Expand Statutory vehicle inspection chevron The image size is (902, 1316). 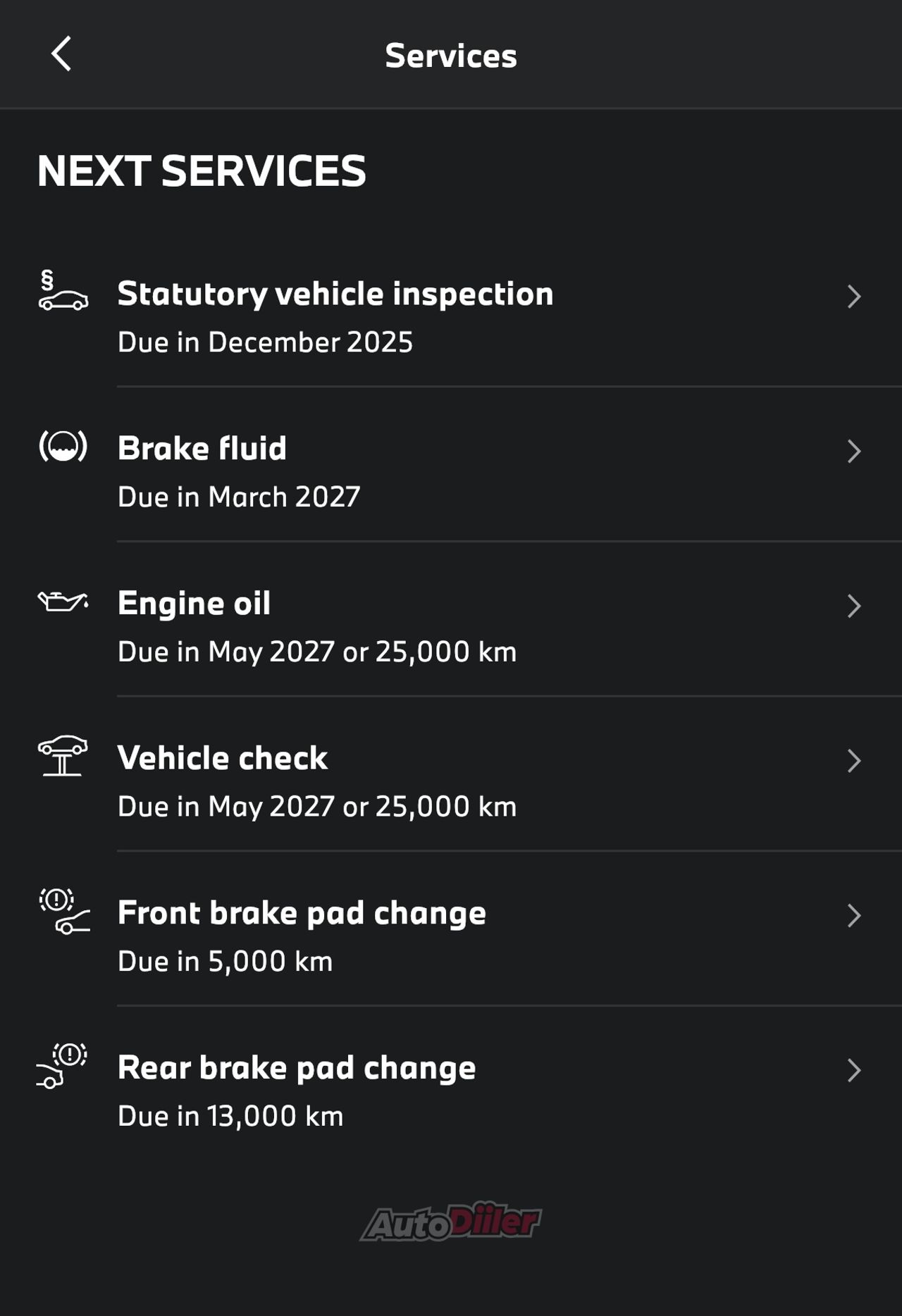click(x=853, y=297)
